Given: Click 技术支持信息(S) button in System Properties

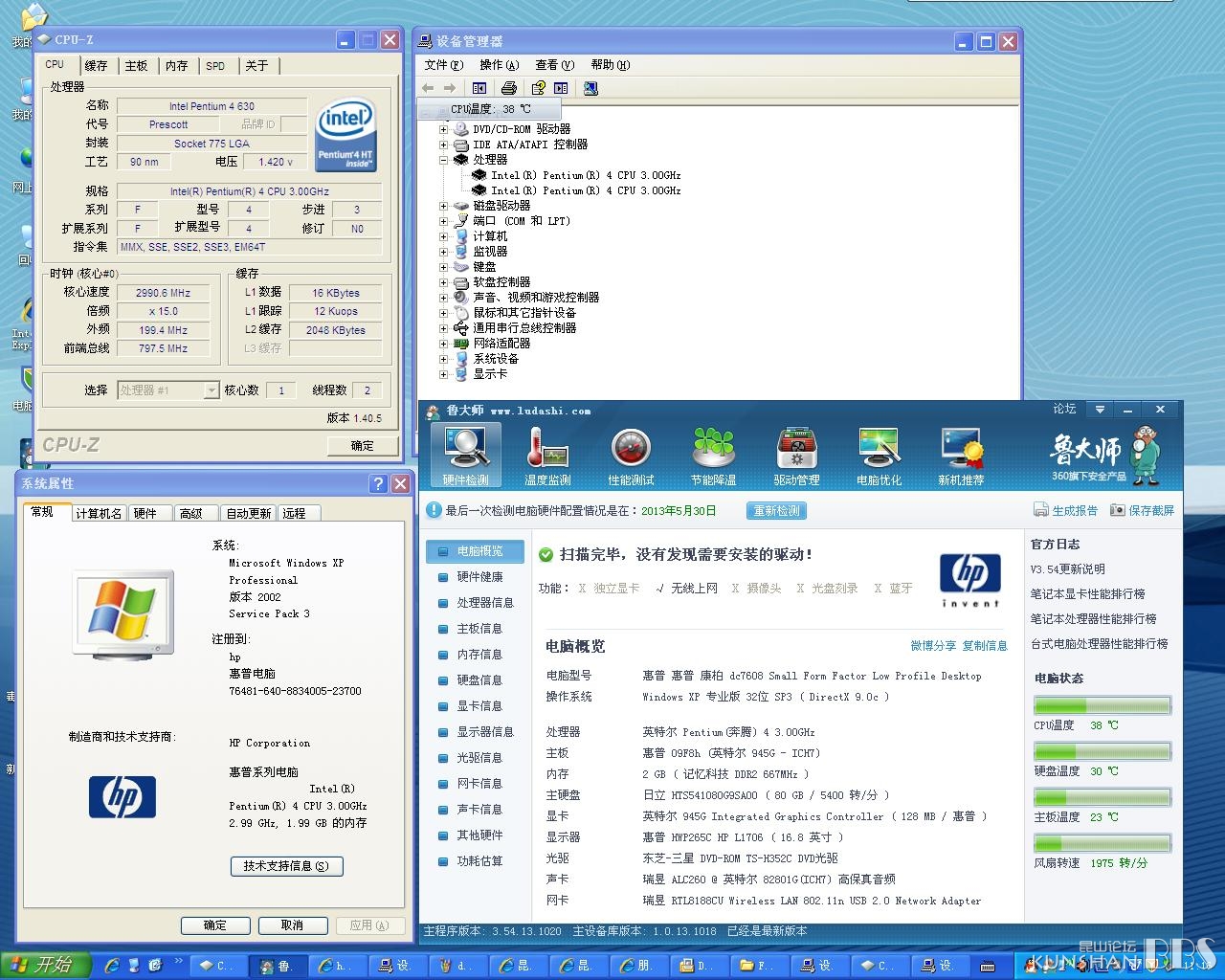Looking at the screenshot, I should 286,866.
